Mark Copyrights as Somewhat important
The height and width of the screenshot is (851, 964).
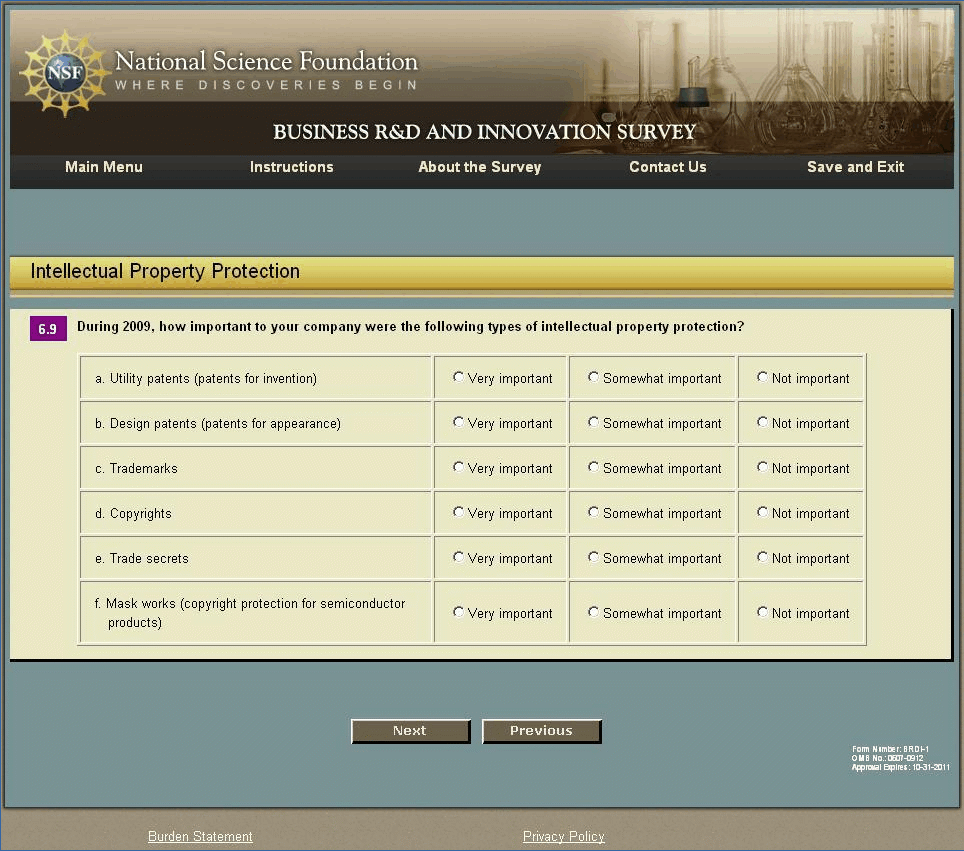pyautogui.click(x=594, y=513)
